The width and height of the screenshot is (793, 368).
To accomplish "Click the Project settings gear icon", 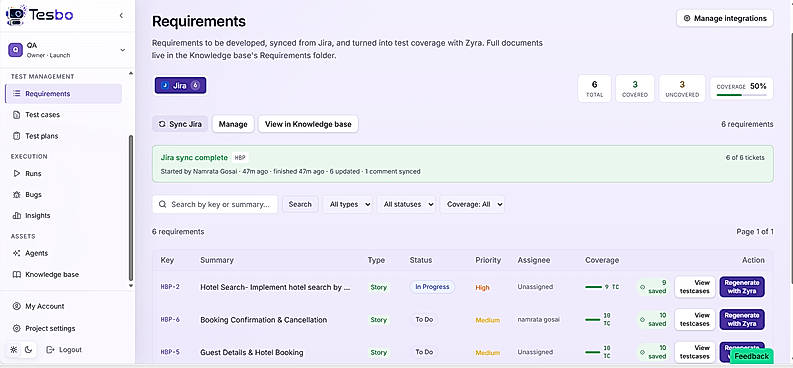I will [16, 329].
